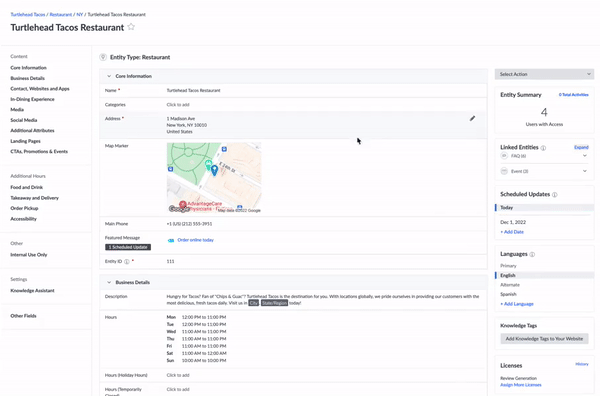This screenshot has width=600, height=396.
Task: Select Today in Scheduled Updates
Action: click(545, 208)
